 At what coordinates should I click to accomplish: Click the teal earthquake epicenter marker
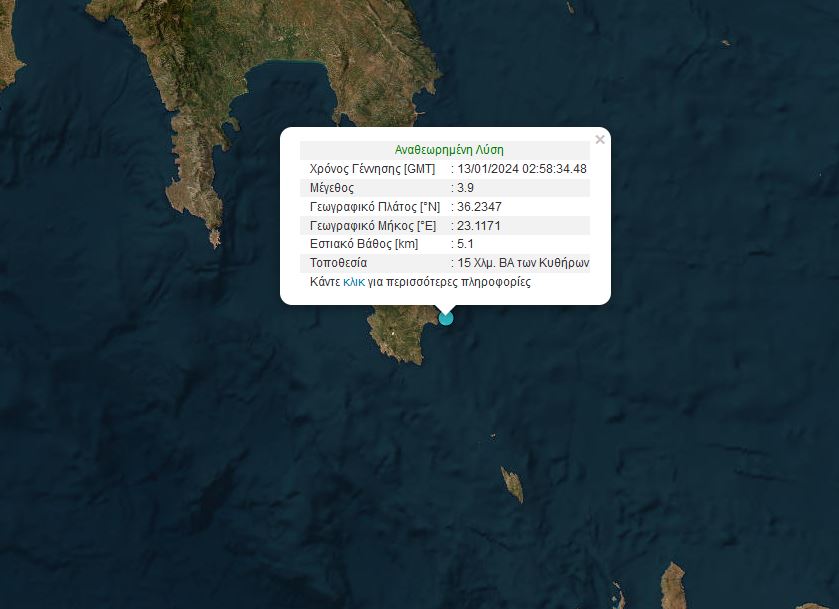[x=446, y=318]
